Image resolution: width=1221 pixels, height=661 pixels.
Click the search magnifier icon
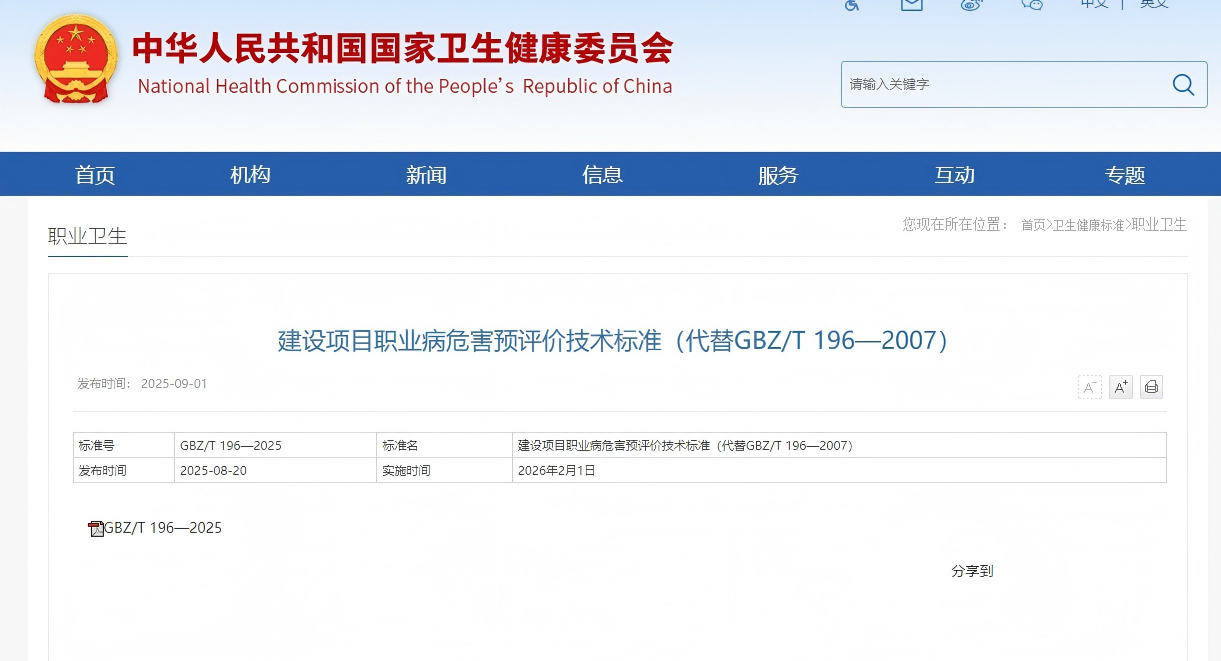point(1183,85)
